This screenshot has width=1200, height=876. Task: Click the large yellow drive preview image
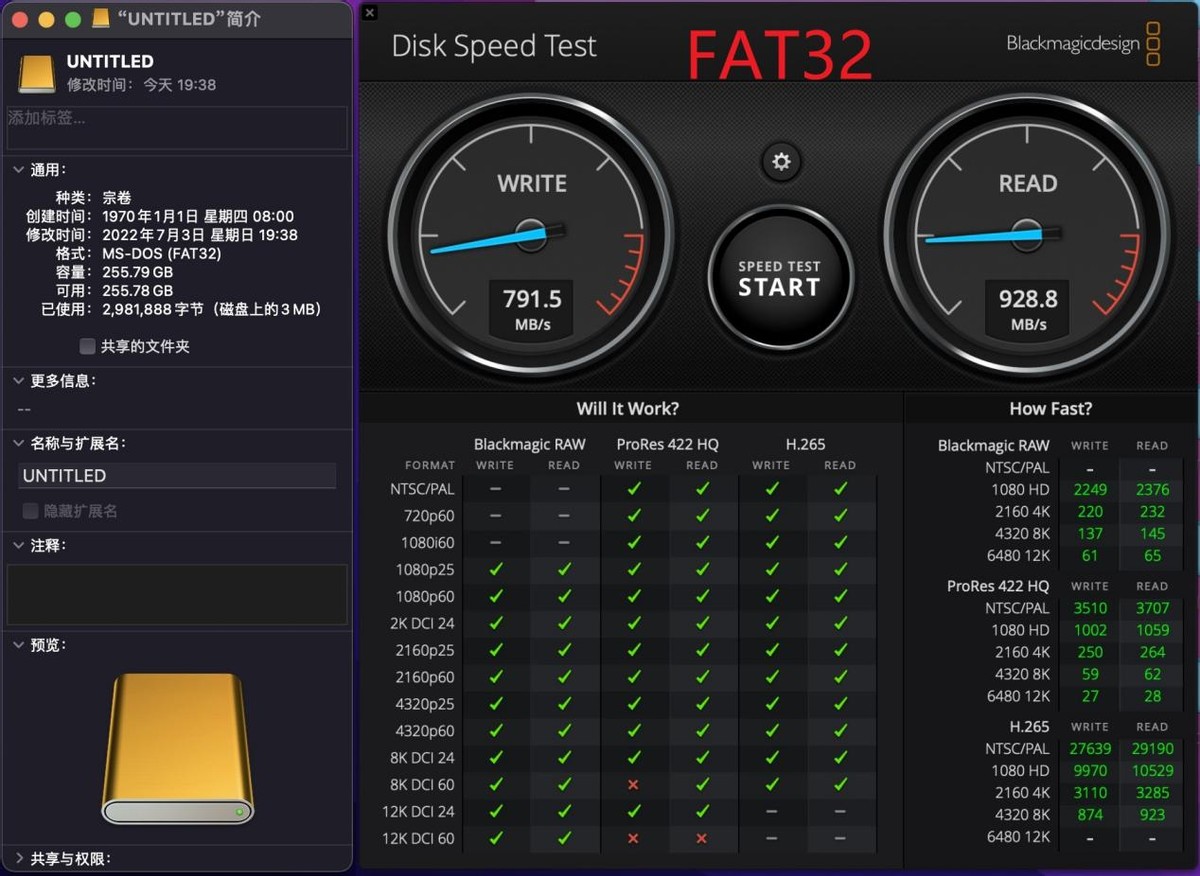coord(178,747)
